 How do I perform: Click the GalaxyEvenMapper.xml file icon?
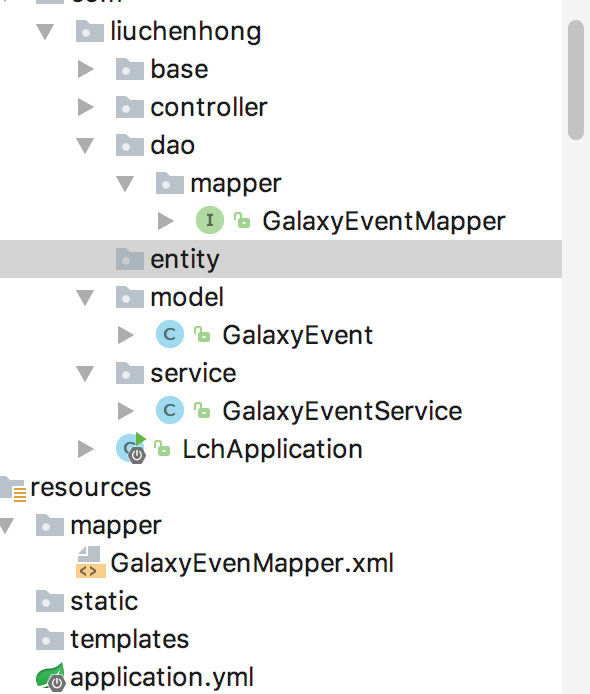click(91, 562)
